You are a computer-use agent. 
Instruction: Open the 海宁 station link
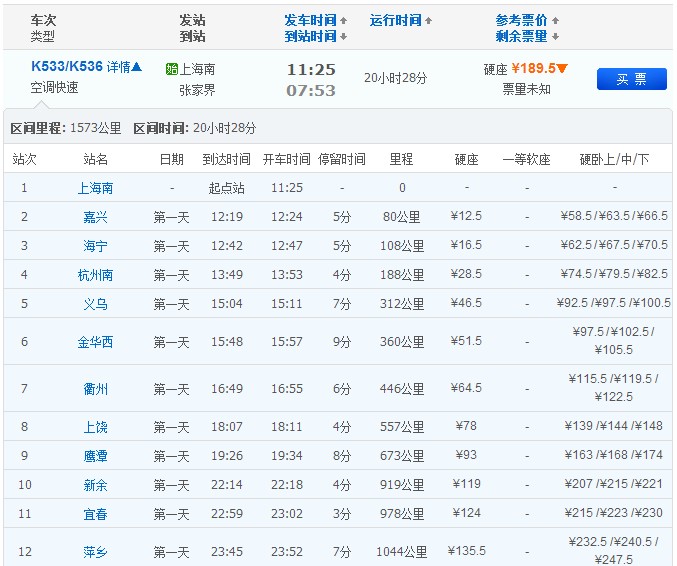(95, 246)
